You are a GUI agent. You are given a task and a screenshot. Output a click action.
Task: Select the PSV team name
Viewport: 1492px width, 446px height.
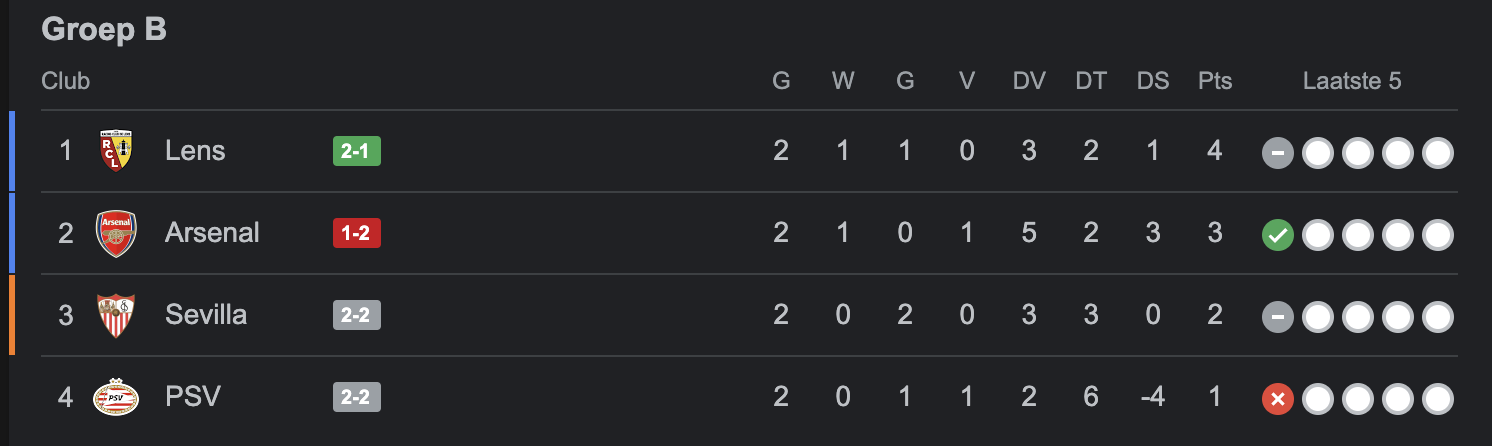[193, 397]
